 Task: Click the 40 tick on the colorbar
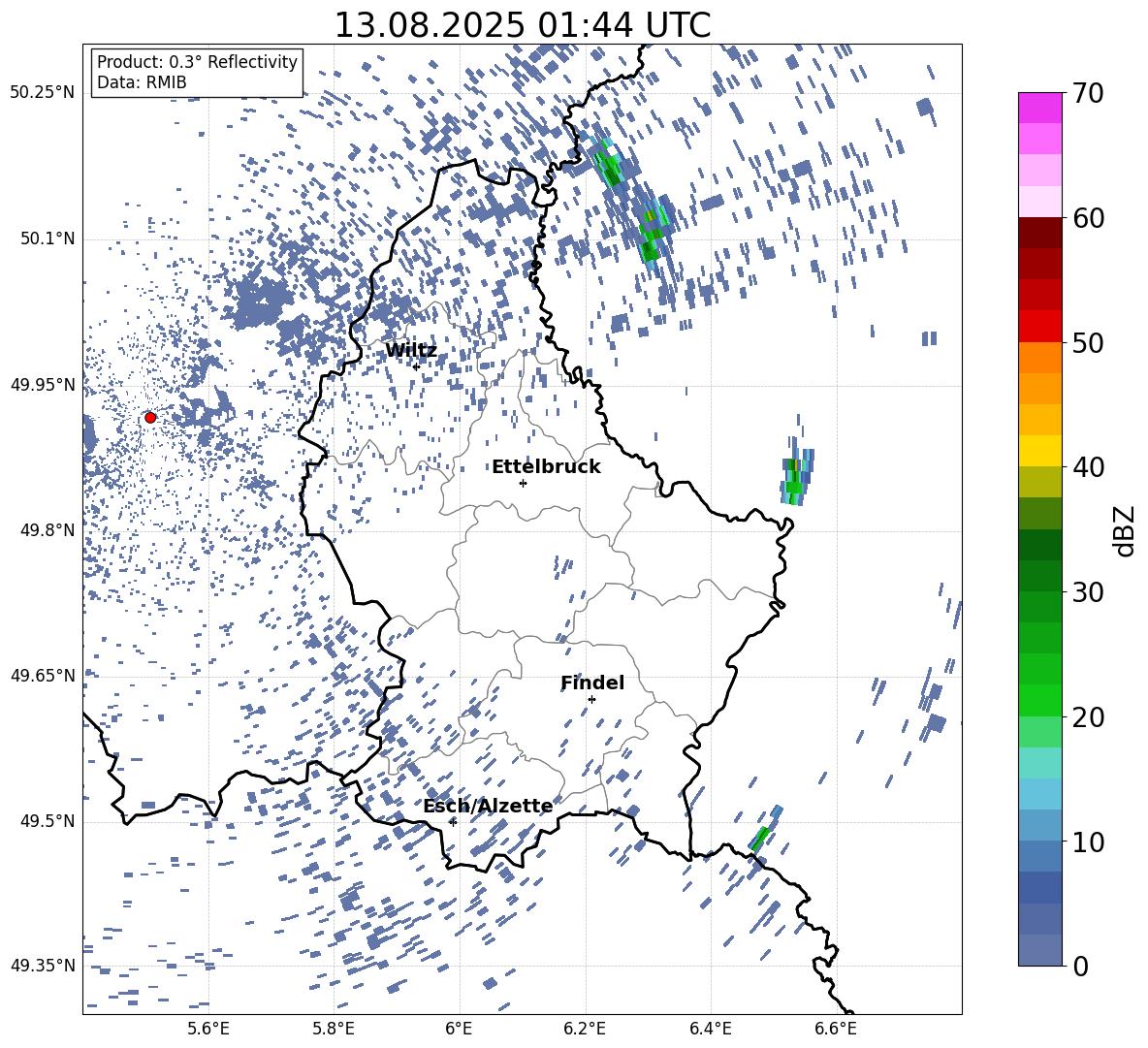[x=1088, y=467]
